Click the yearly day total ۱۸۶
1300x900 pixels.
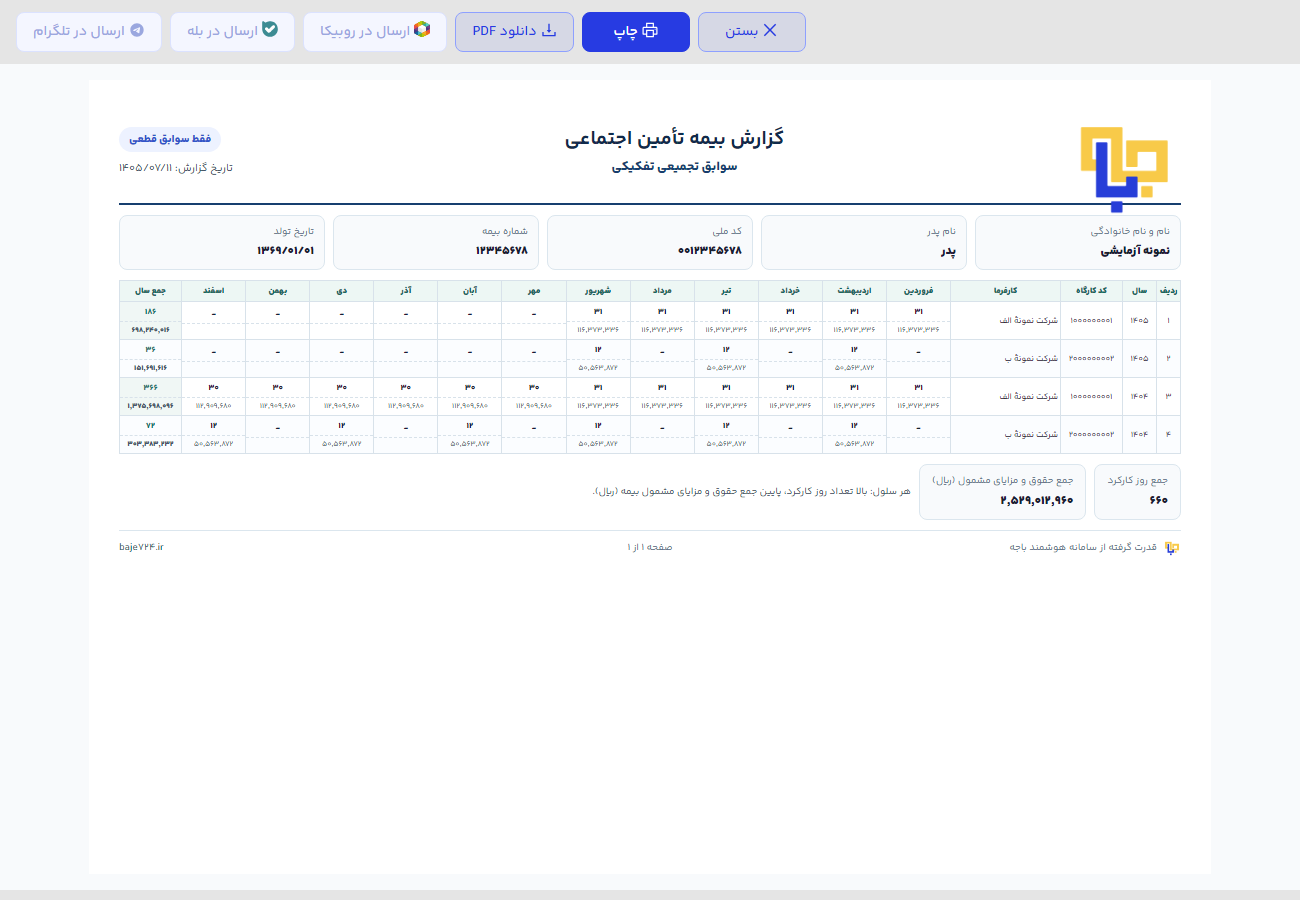150,311
